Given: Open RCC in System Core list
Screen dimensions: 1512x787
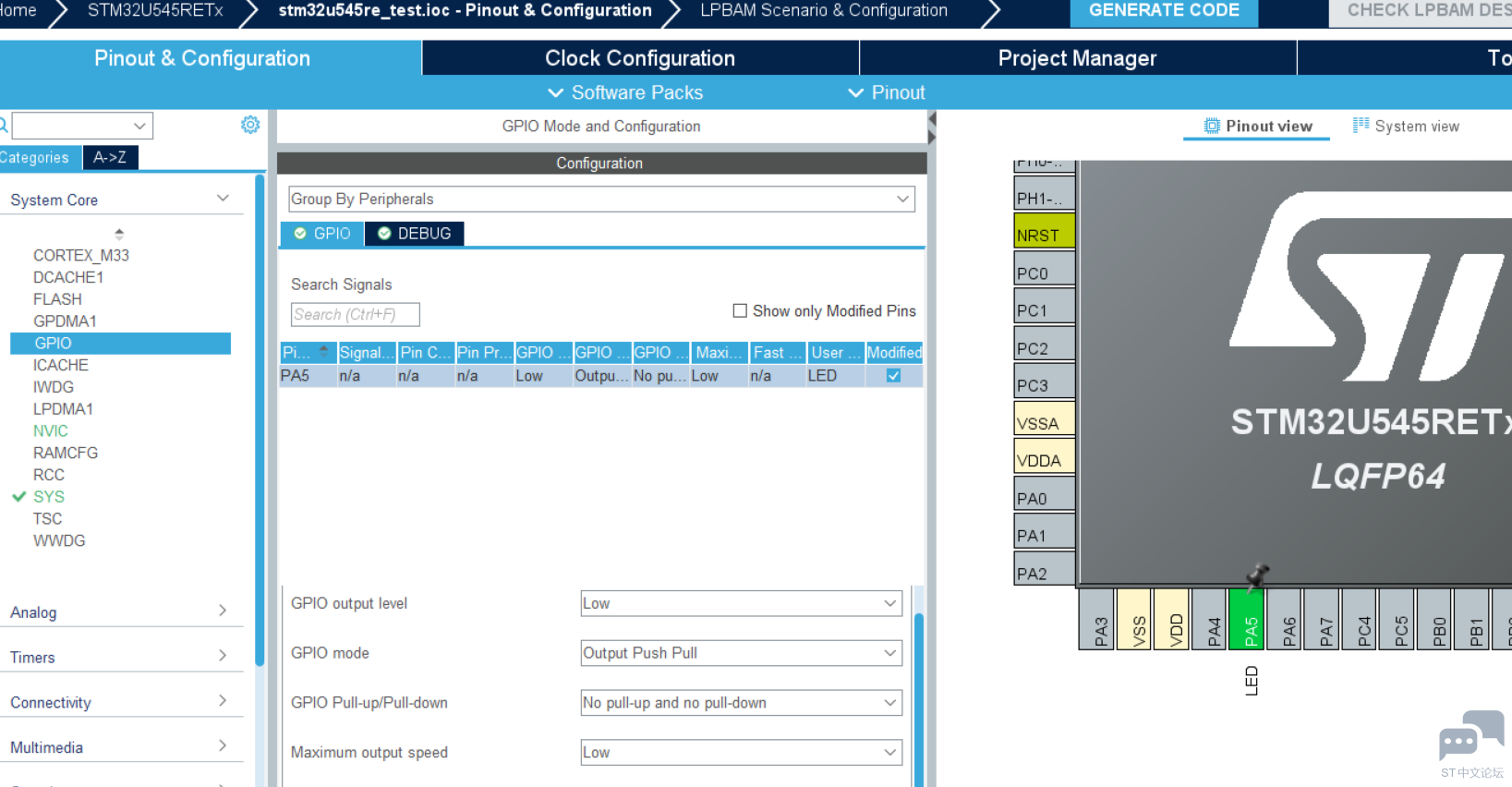Looking at the screenshot, I should pyautogui.click(x=49, y=475).
